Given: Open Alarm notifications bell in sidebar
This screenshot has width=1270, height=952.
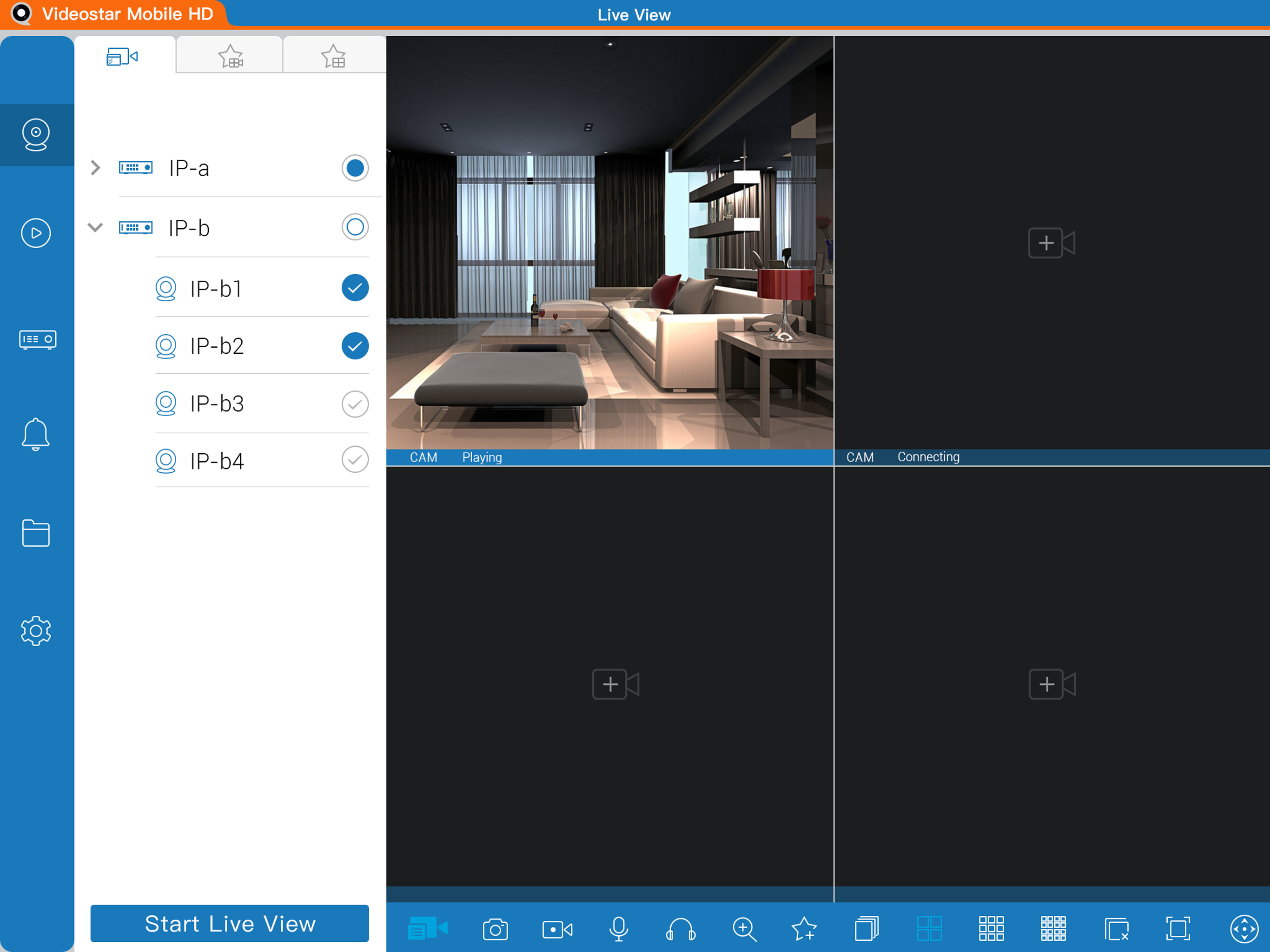Looking at the screenshot, I should point(36,434).
